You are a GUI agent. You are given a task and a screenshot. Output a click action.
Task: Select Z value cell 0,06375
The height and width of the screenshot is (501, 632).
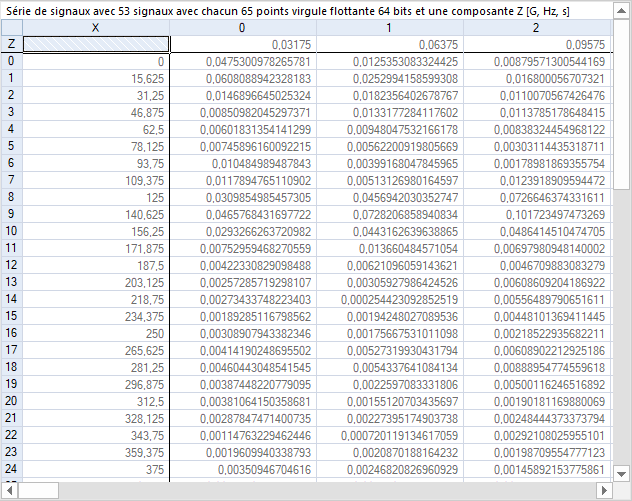(x=390, y=44)
